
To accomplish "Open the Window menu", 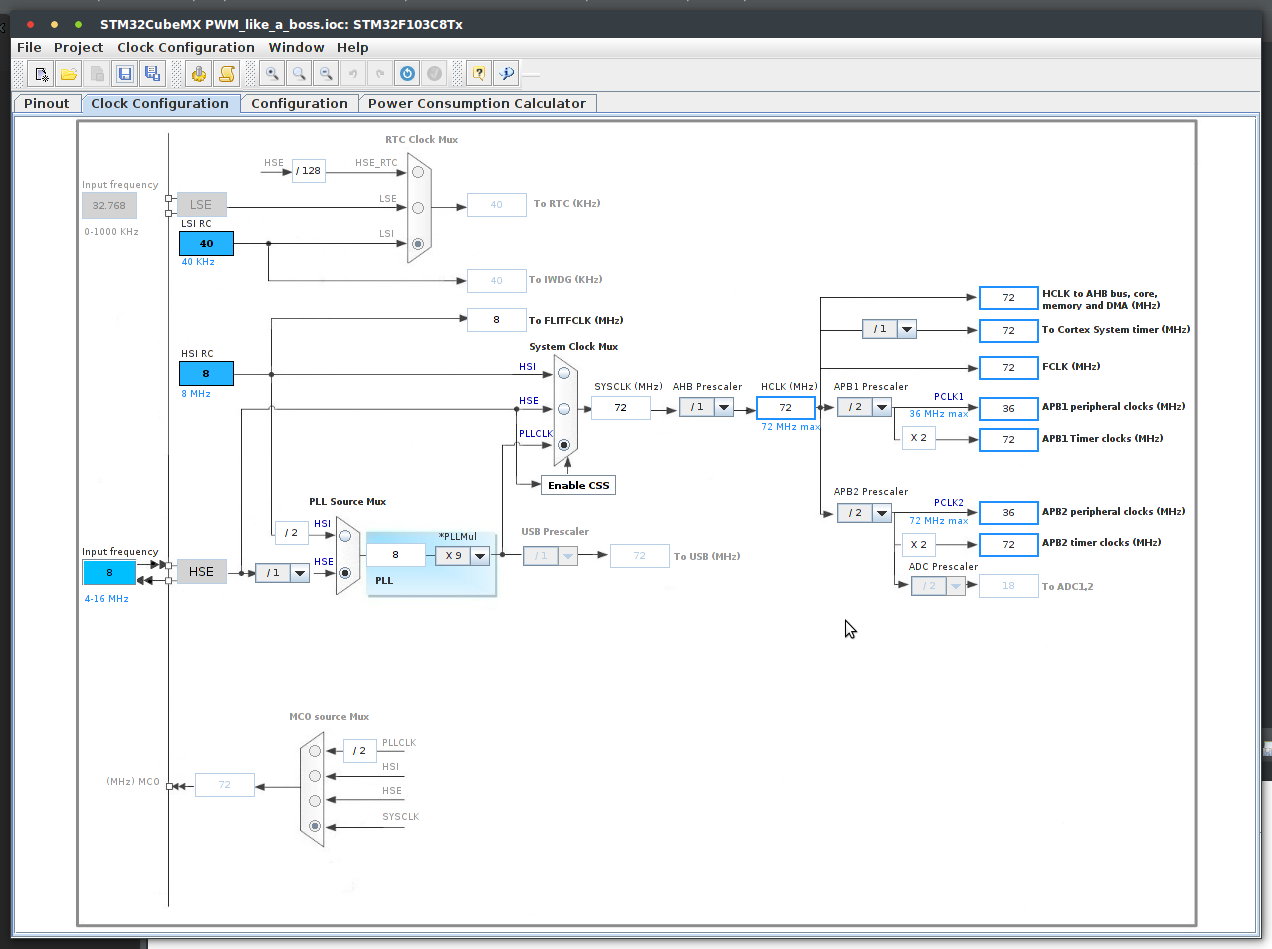I will (x=296, y=47).
